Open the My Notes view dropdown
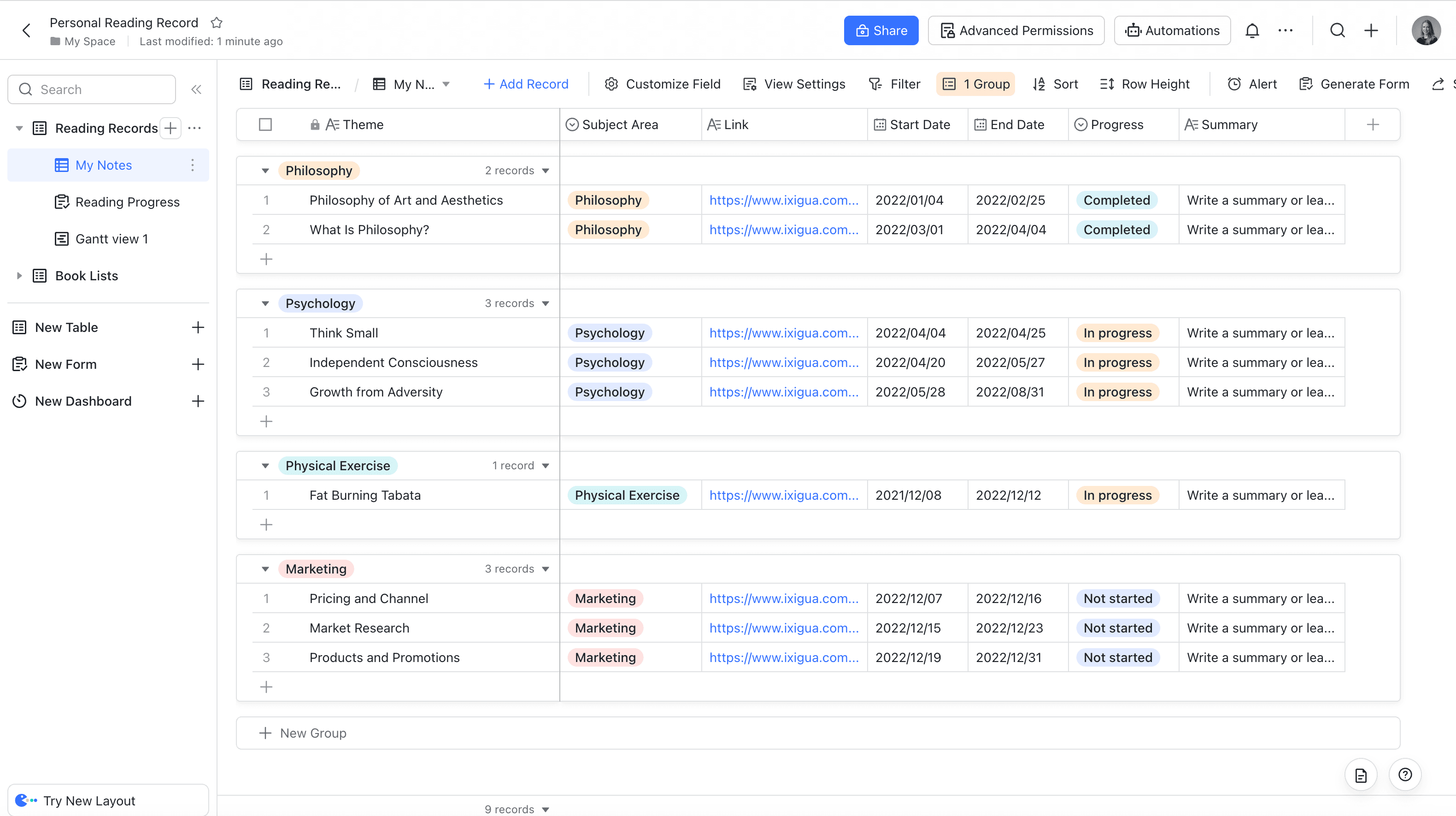The image size is (1456, 816). [x=446, y=84]
